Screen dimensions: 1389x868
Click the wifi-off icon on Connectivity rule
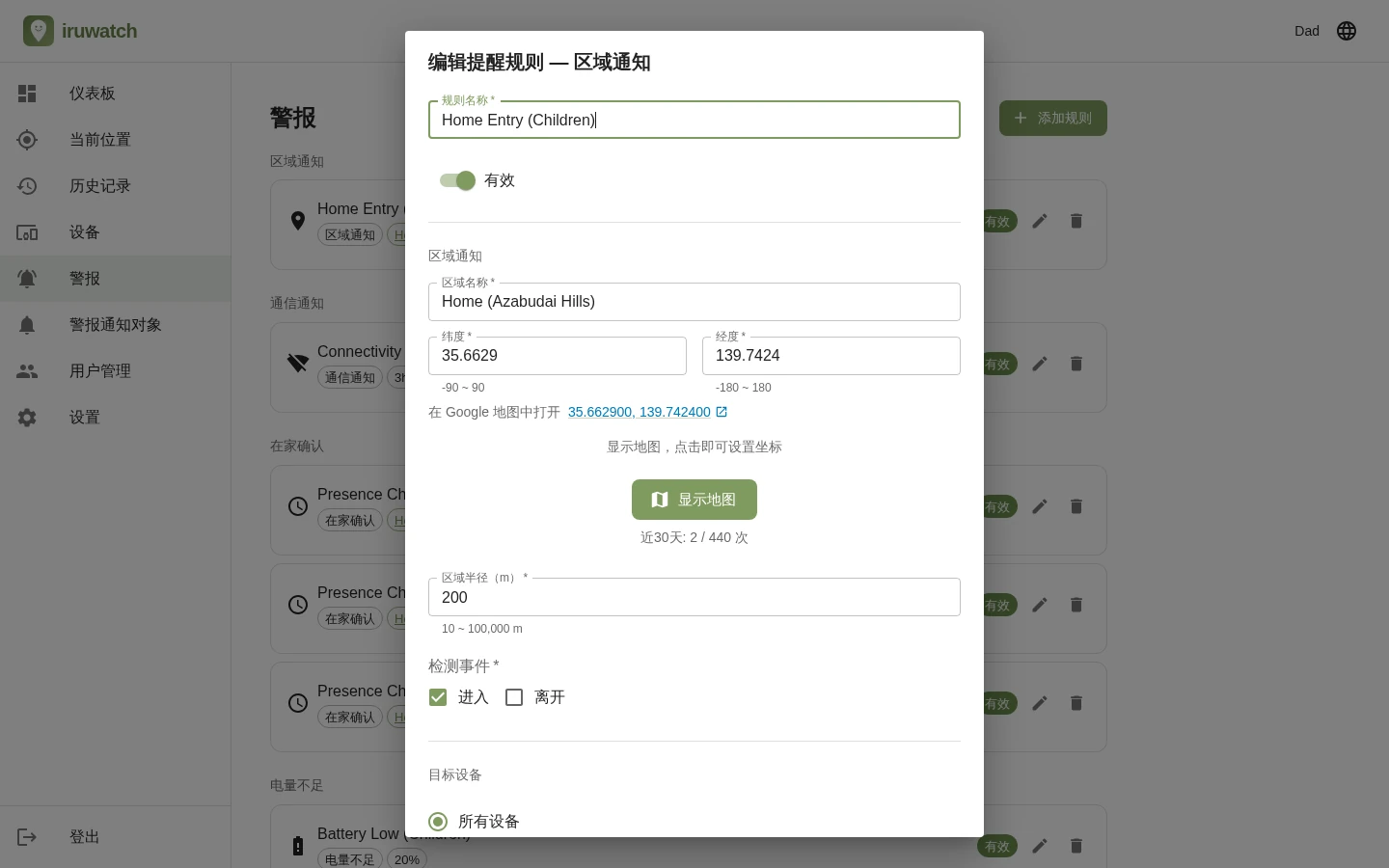pos(298,364)
